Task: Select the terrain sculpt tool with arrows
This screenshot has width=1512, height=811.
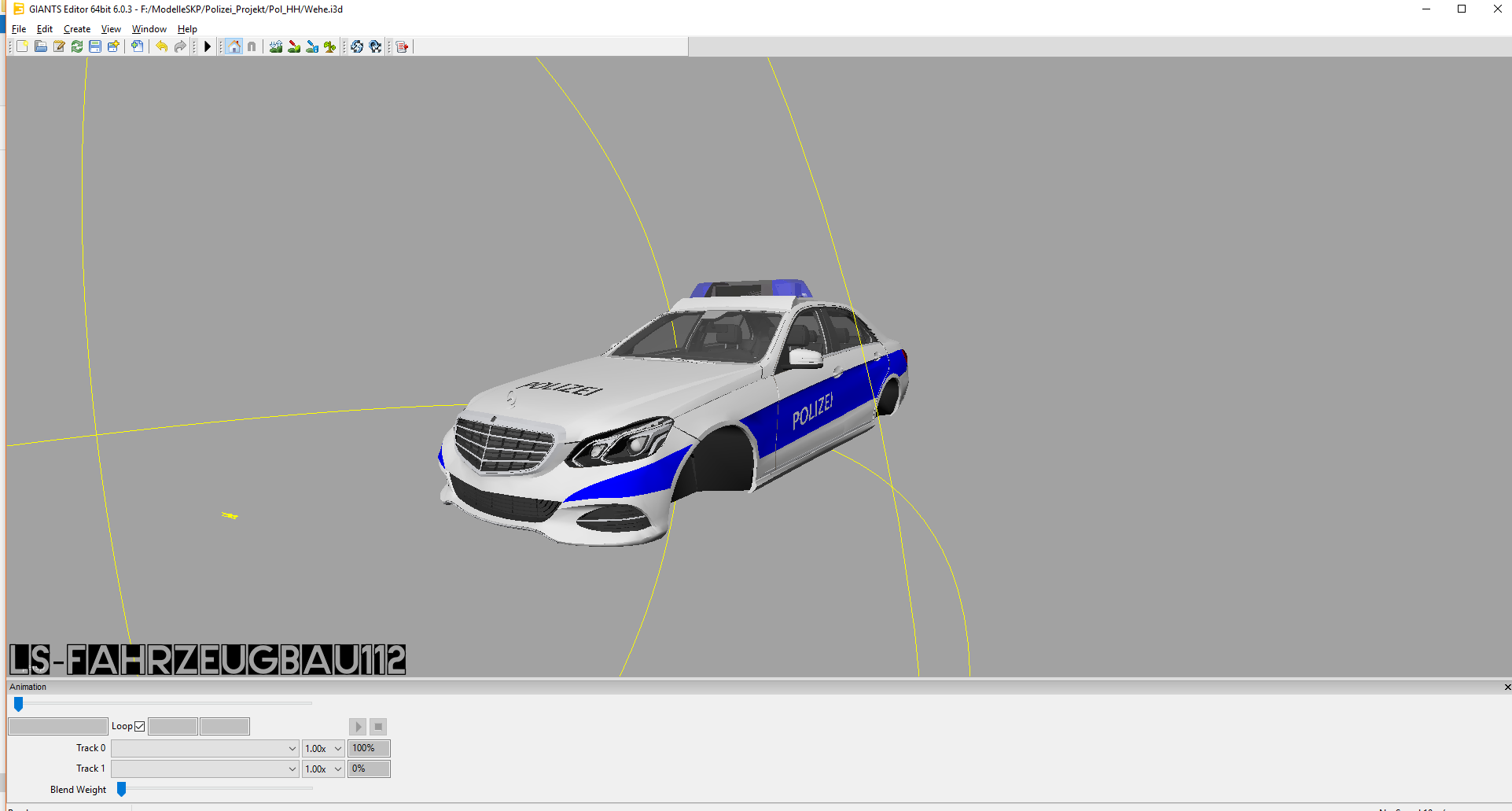Action: (x=276, y=46)
